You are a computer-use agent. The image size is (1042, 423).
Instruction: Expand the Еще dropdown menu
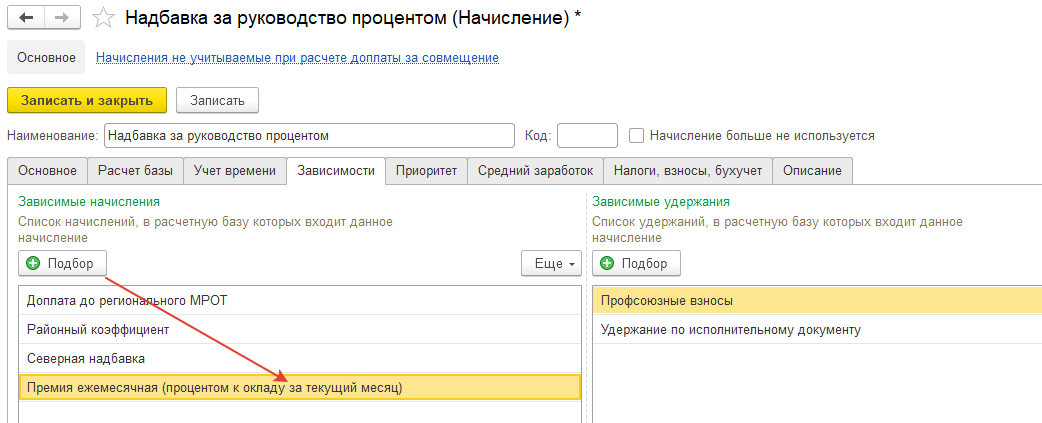pos(552,264)
